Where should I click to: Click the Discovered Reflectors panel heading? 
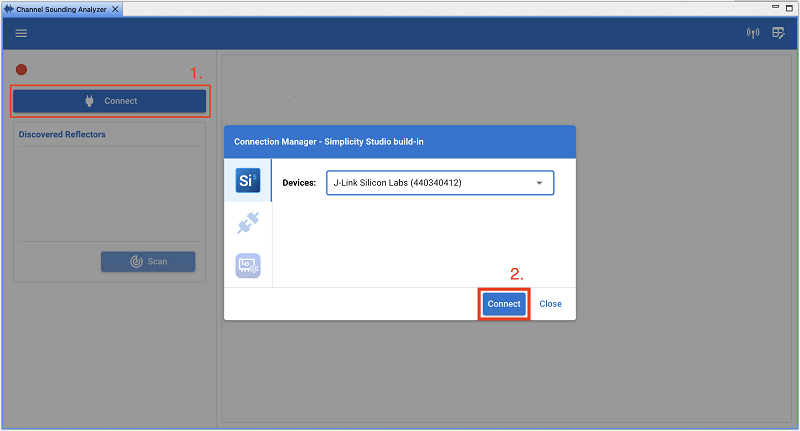(x=62, y=134)
